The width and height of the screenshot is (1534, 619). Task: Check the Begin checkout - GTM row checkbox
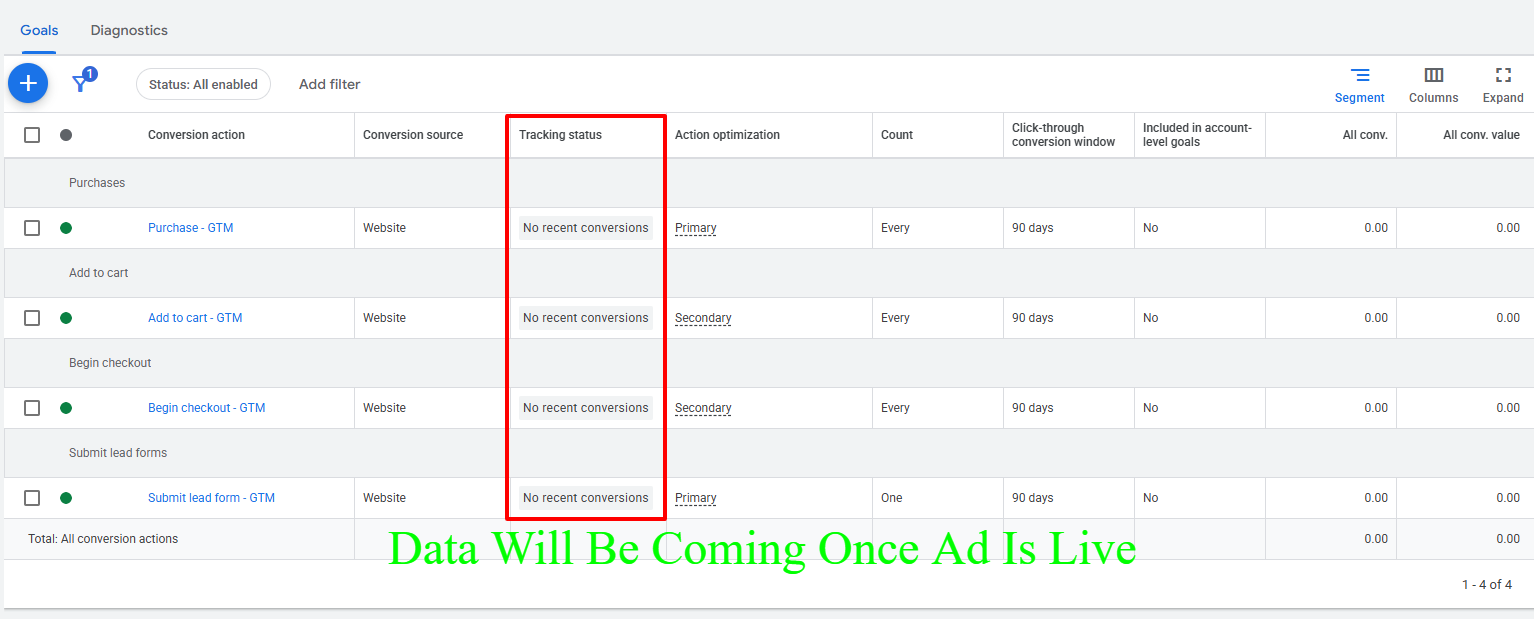(32, 408)
